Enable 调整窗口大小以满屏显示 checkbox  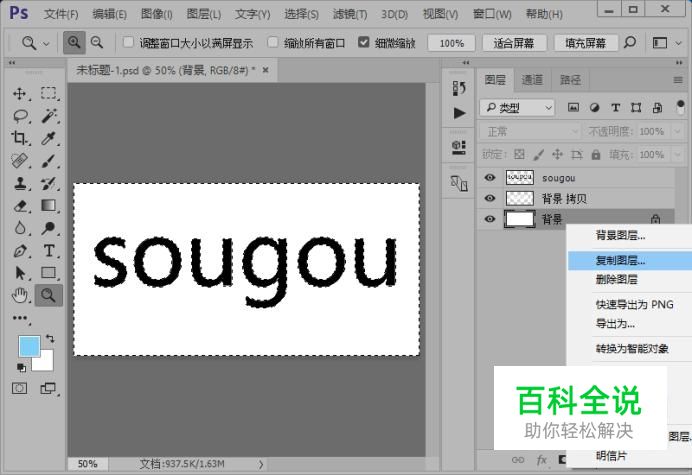(x=128, y=42)
